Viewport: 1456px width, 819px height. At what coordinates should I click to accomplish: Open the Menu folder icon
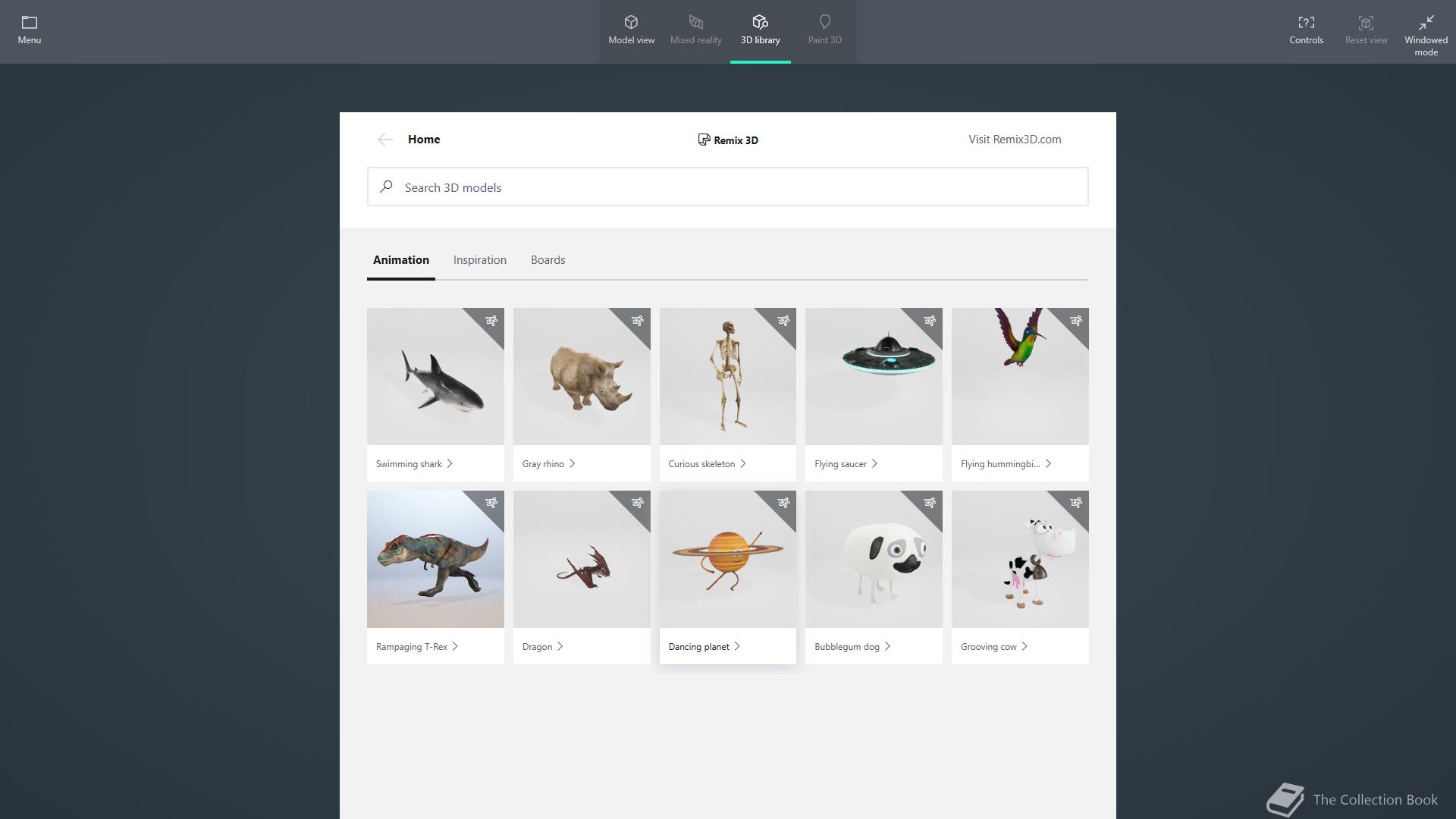[x=30, y=23]
